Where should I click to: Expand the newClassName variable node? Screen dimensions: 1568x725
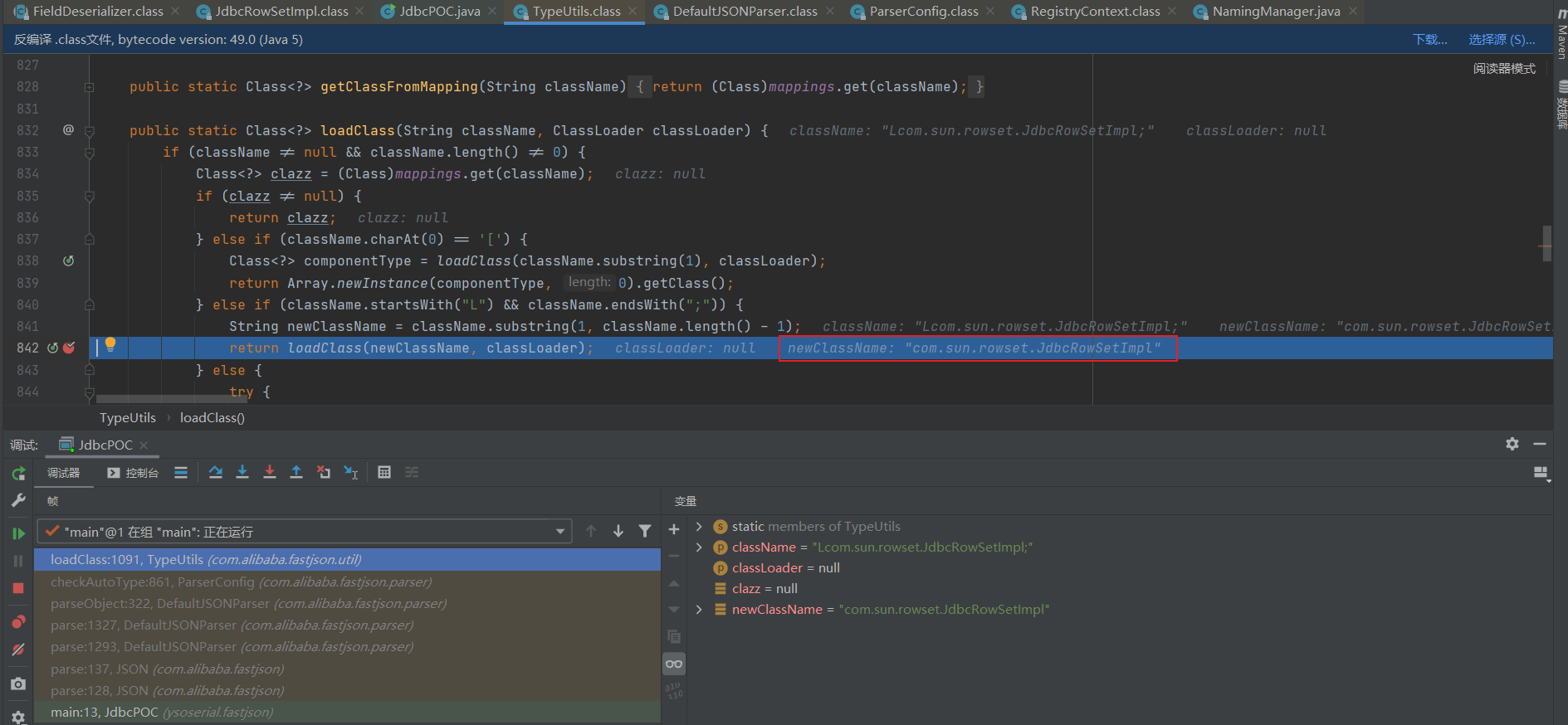click(699, 610)
